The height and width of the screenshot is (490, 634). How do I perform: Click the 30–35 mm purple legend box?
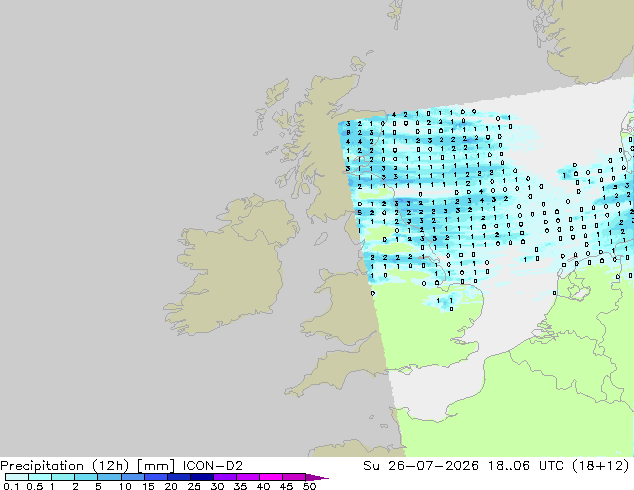coord(224,477)
